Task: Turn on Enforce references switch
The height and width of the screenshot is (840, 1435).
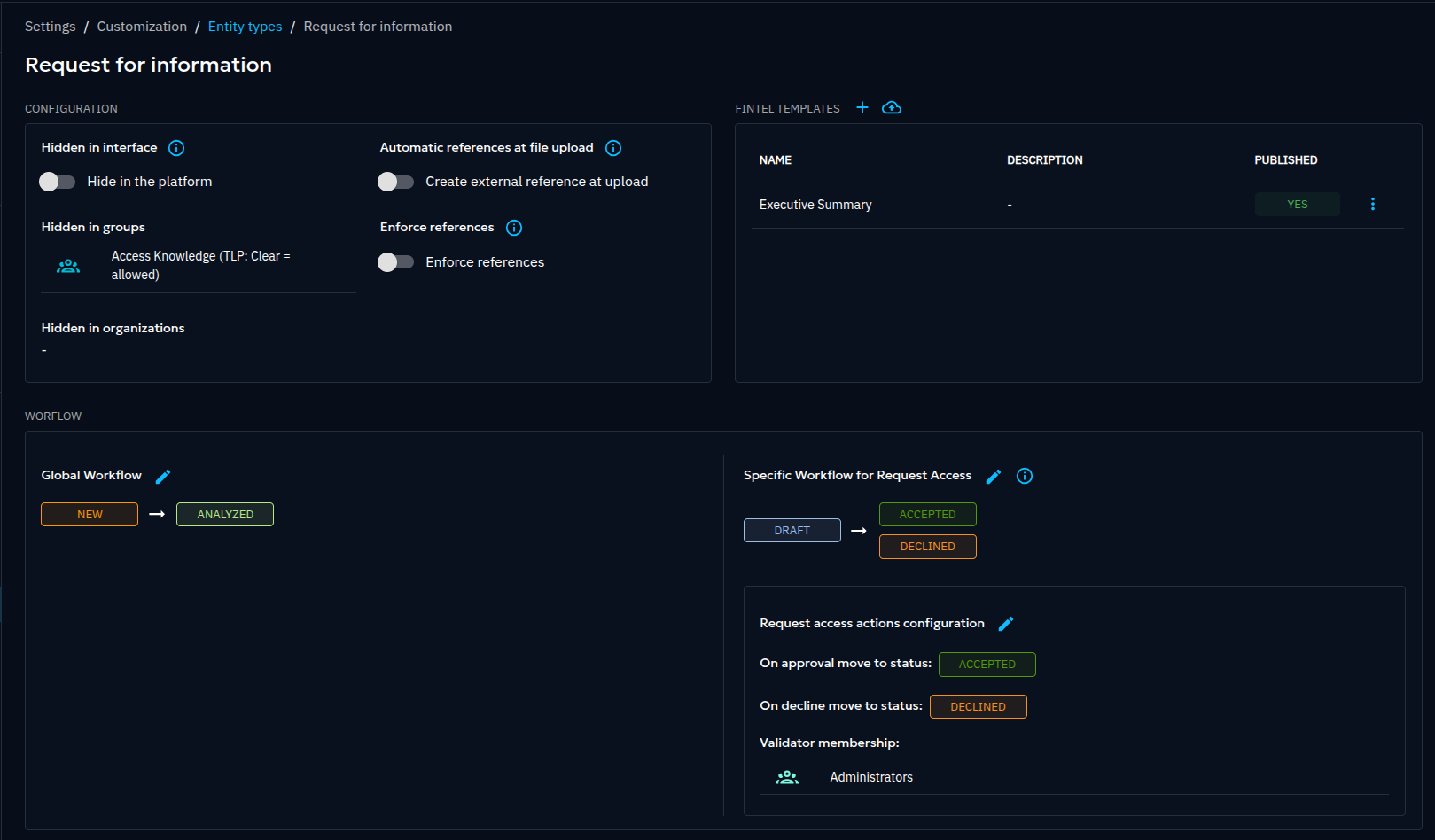Action: click(x=396, y=262)
